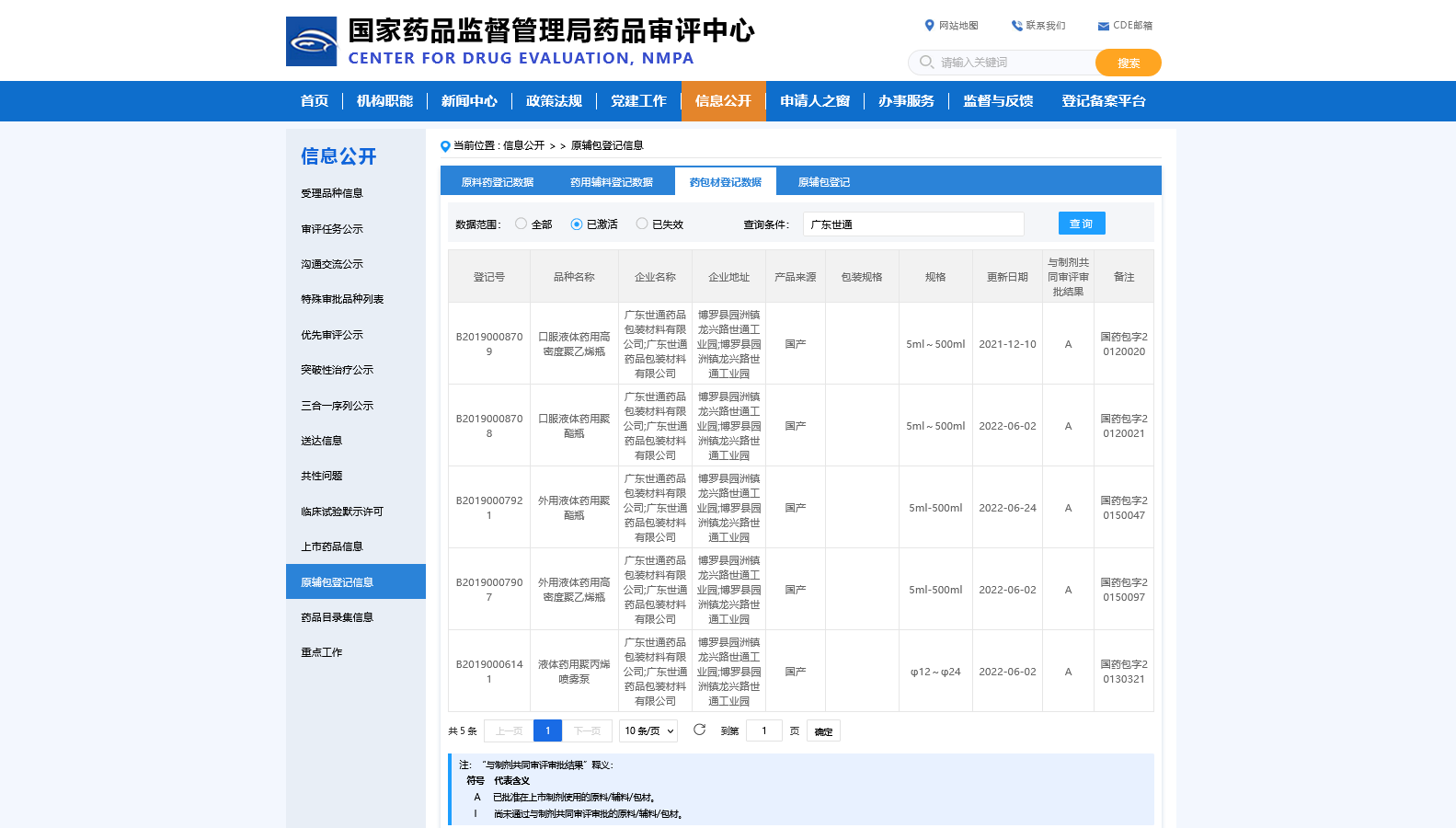Click the CDE邮箱 link
This screenshot has height=828, width=1456.
click(x=1132, y=26)
